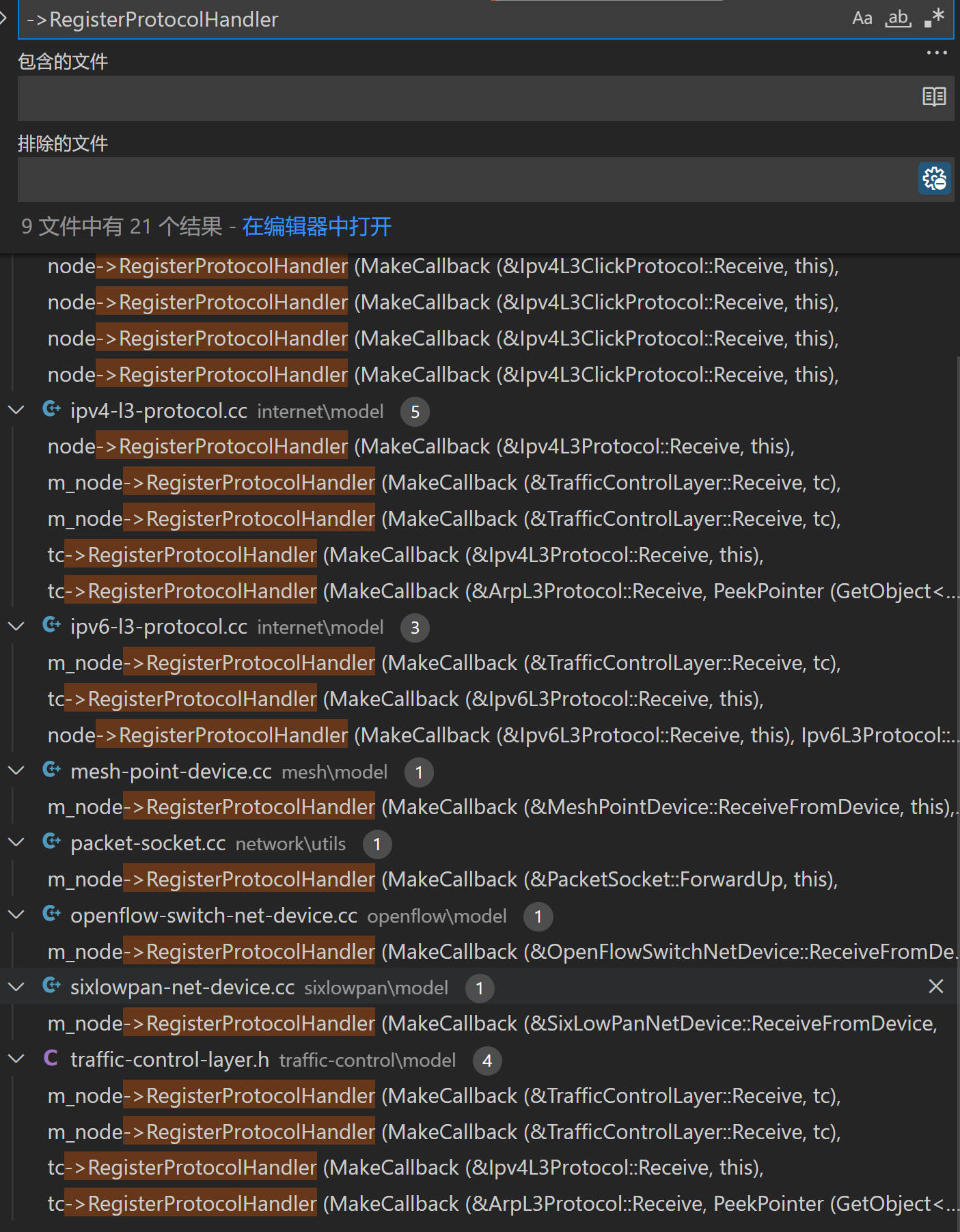
Task: Toggle exclude settings and ignore files icon
Action: point(934,179)
